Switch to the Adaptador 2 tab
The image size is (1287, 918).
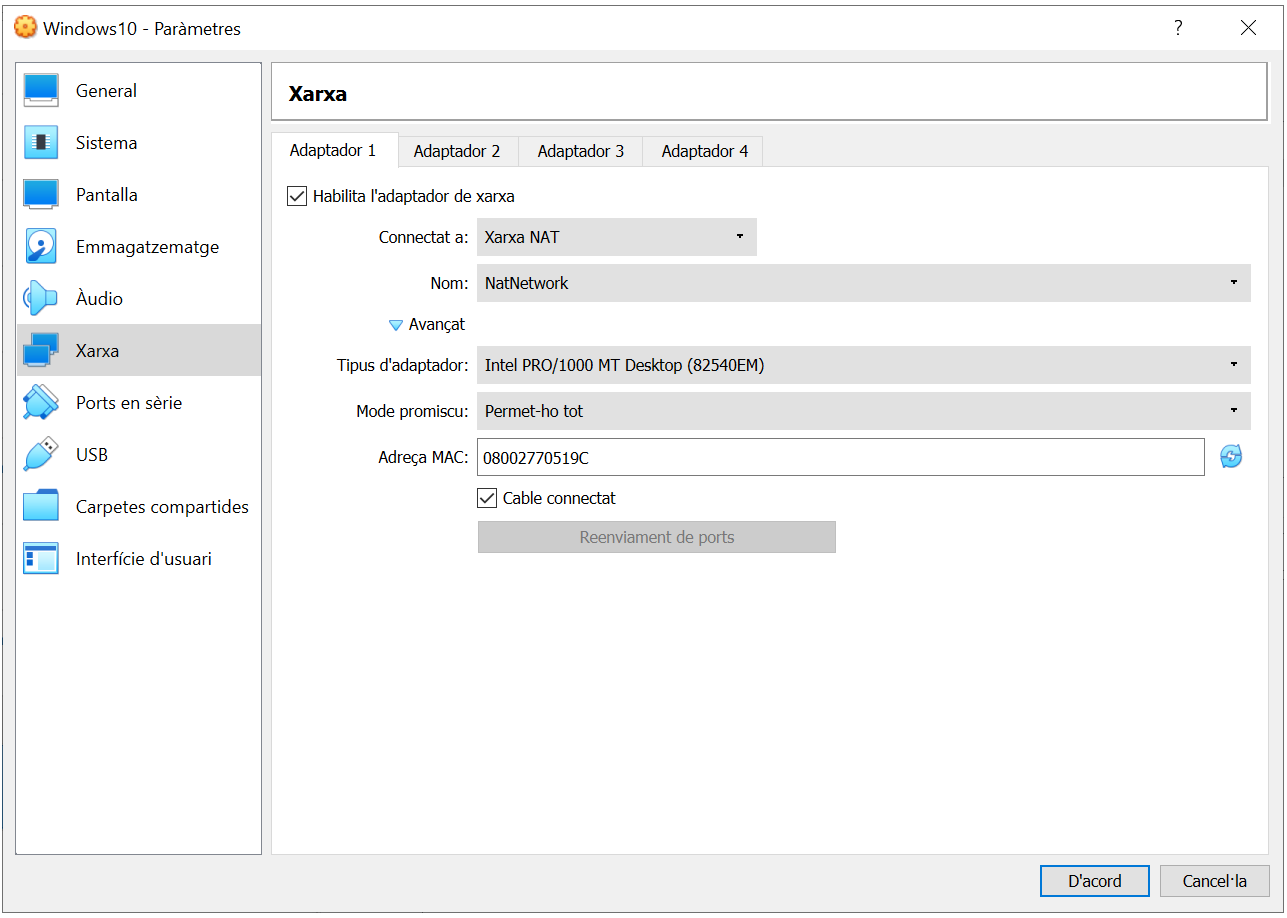[457, 151]
